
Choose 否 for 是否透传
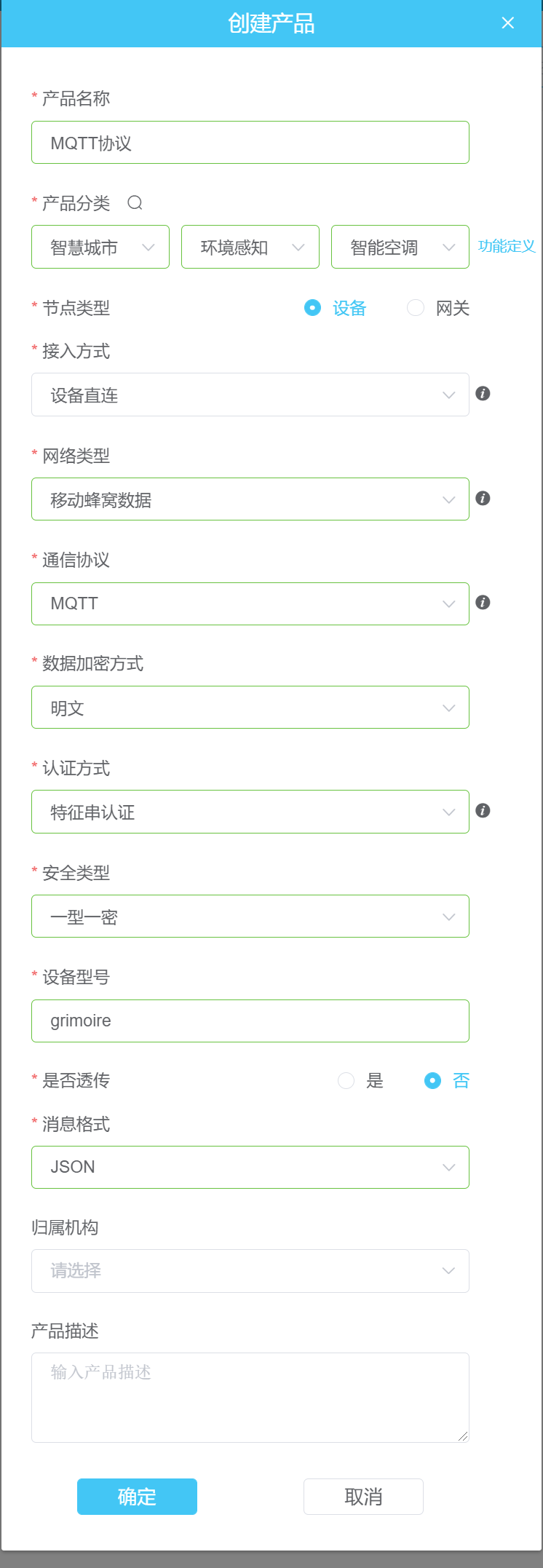432,1080
